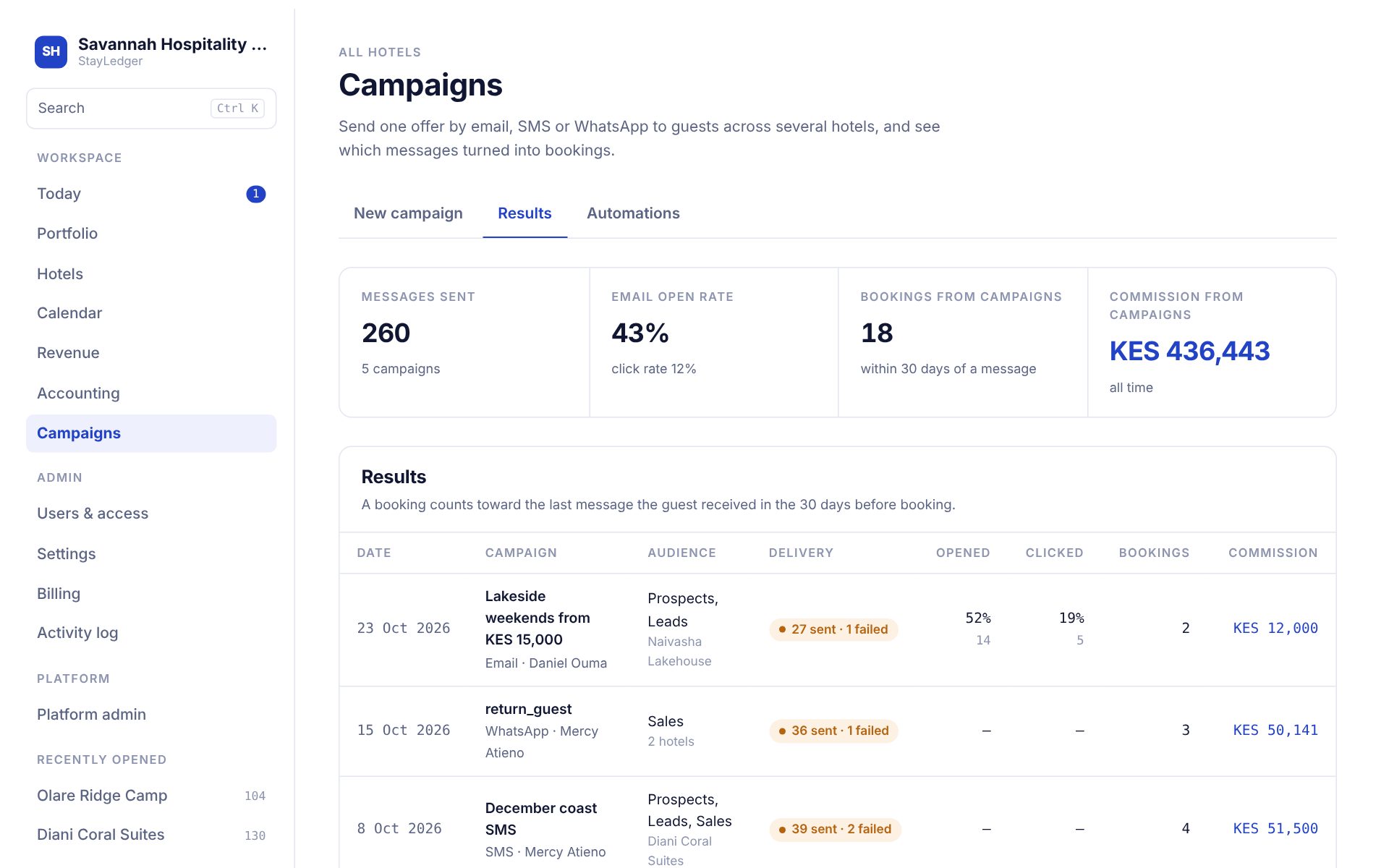Open Lakeside weekends from KES 15,000 campaign
1389x868 pixels.
pyautogui.click(x=538, y=618)
